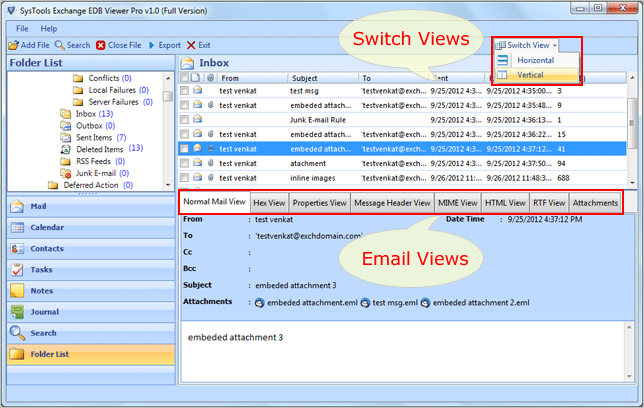644x408 pixels.
Task: Open embeded attachment 2.eml attachment icon
Action: tap(426, 303)
